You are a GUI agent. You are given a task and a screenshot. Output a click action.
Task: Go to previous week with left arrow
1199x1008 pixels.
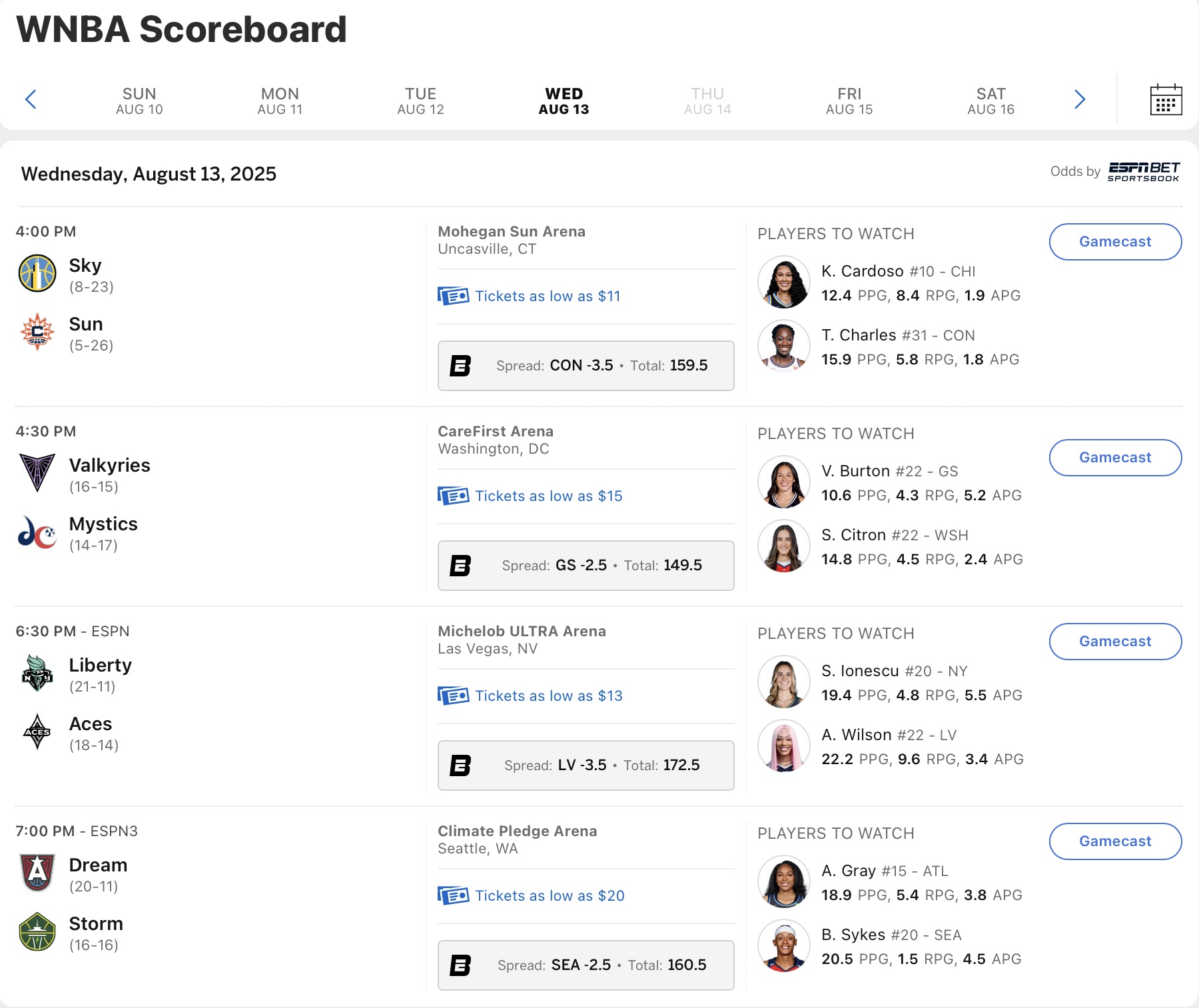[31, 99]
